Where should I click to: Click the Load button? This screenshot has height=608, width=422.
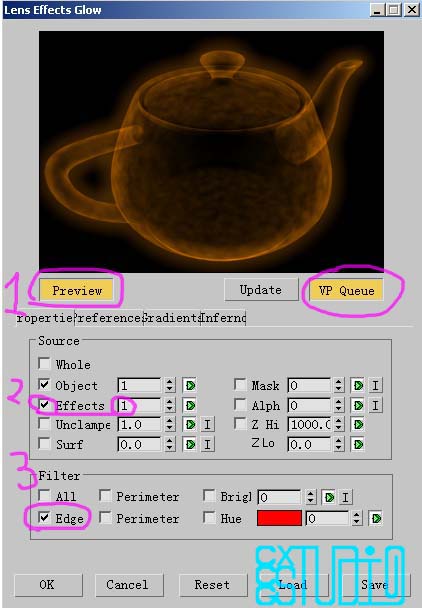294,585
